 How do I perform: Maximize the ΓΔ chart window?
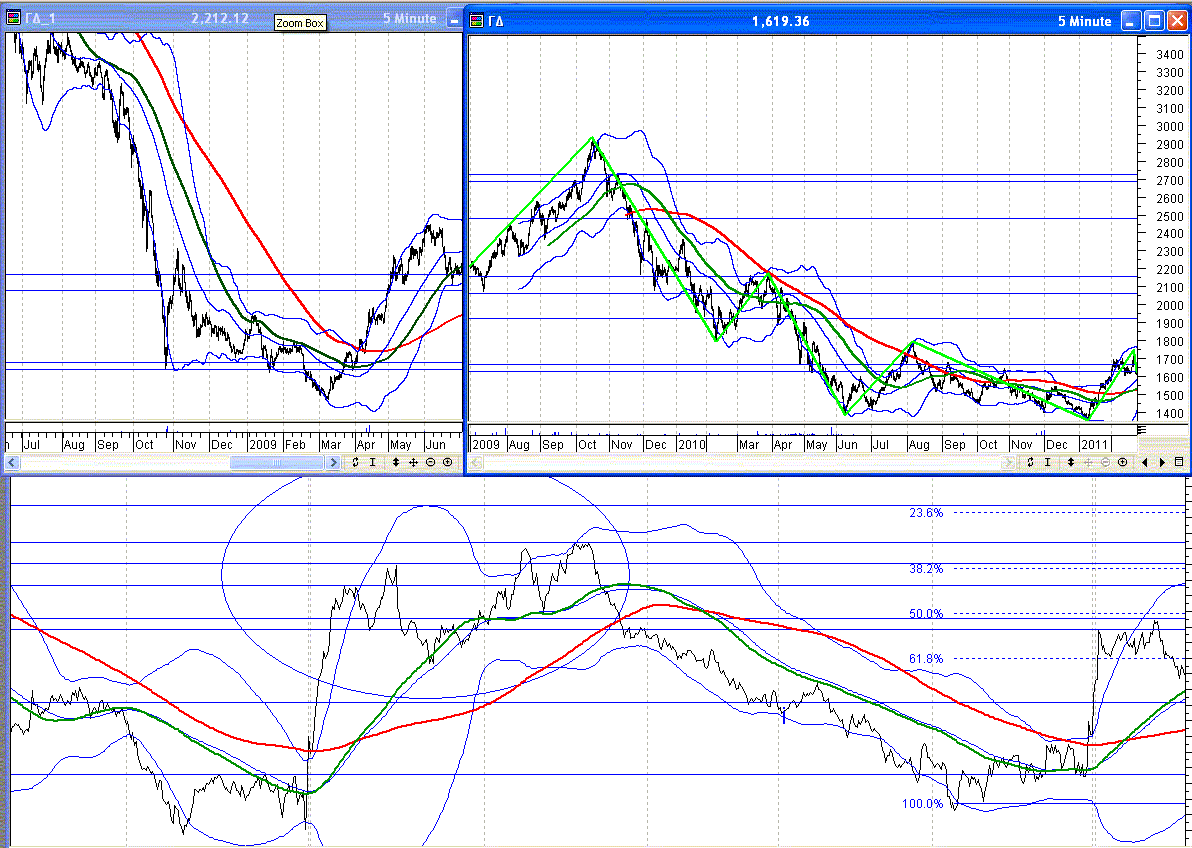[x=1153, y=20]
